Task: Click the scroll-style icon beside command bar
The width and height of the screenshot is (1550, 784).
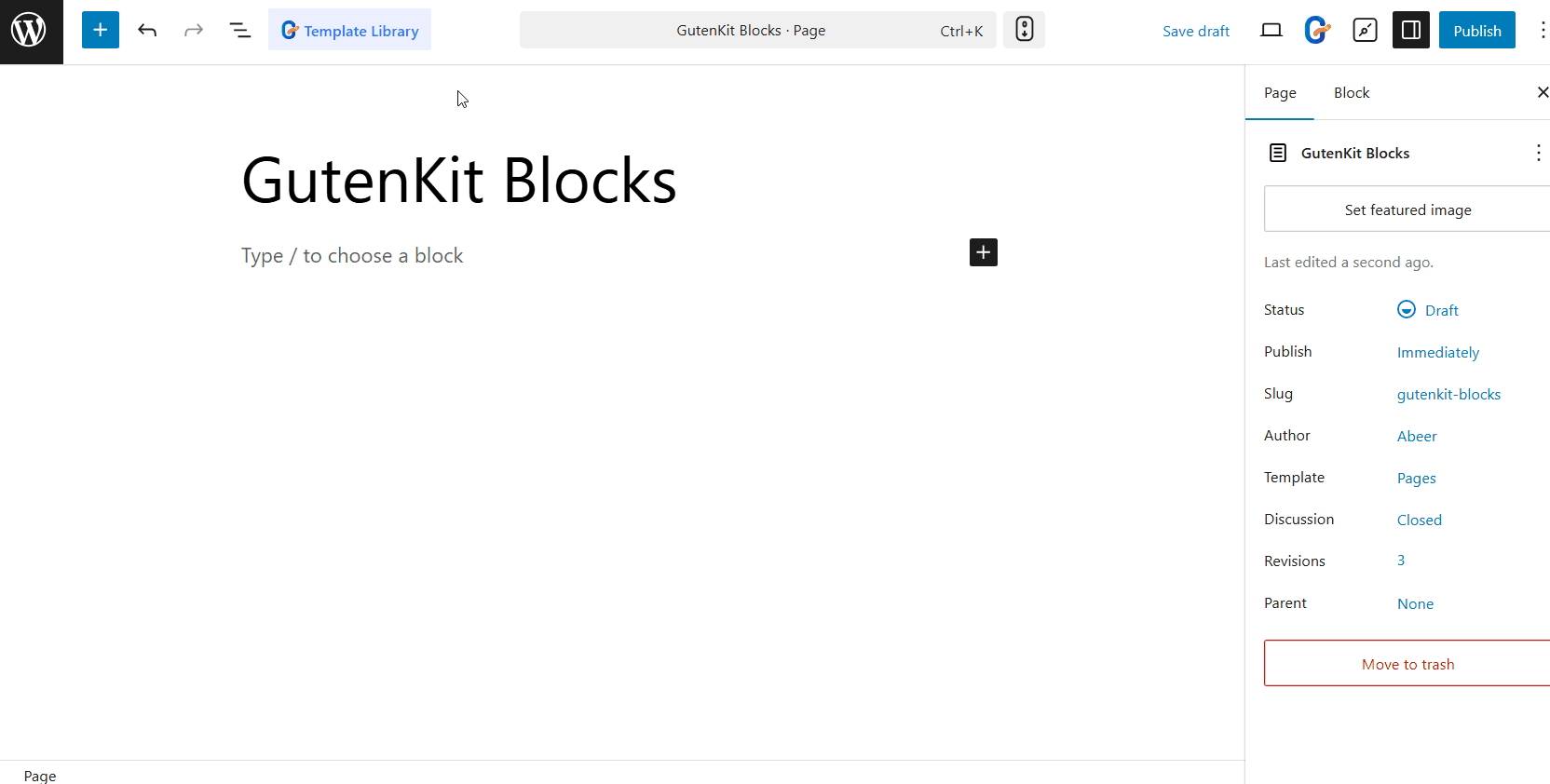Action: (1024, 30)
